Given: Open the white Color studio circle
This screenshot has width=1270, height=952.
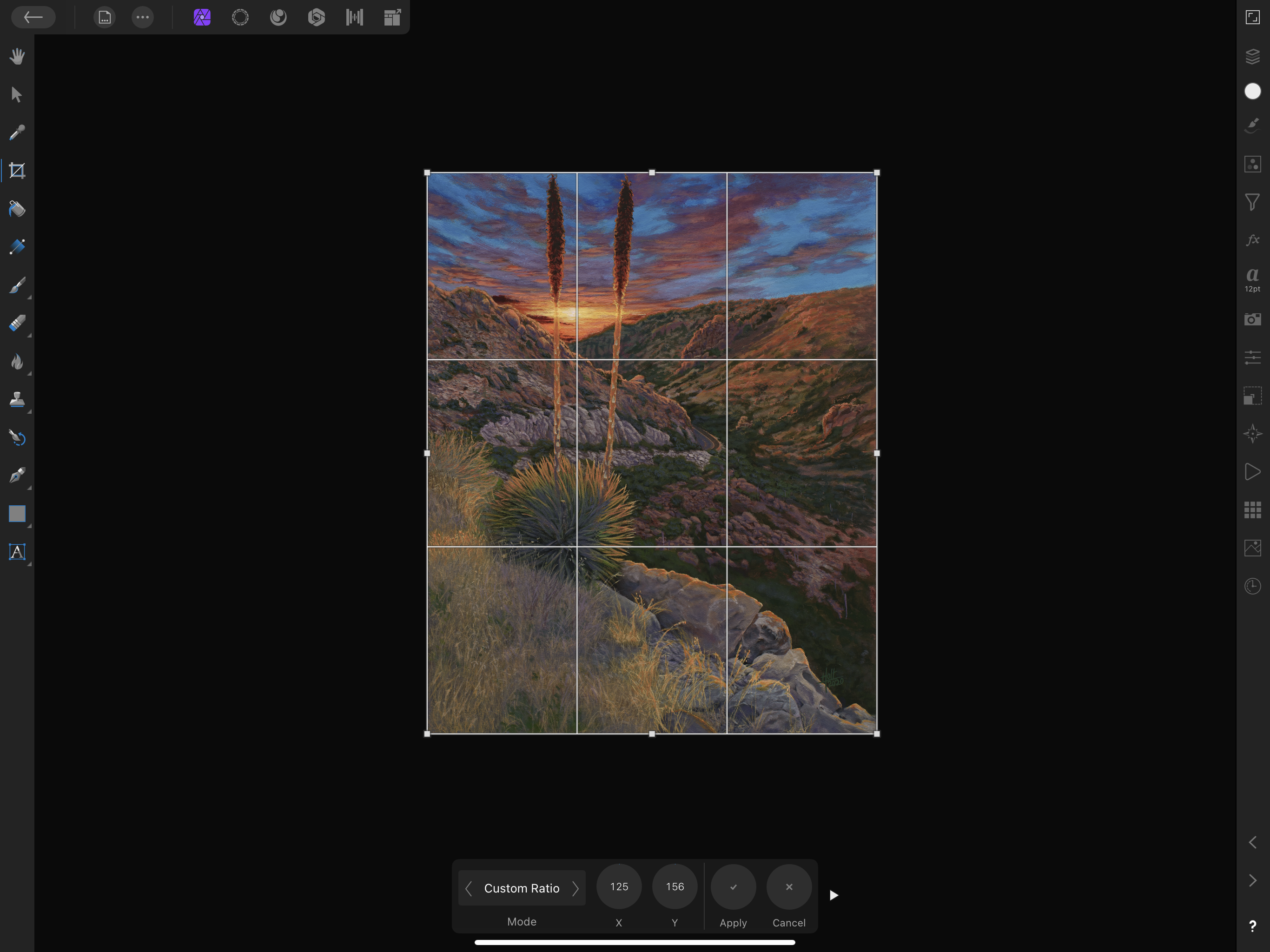Looking at the screenshot, I should tap(1252, 91).
